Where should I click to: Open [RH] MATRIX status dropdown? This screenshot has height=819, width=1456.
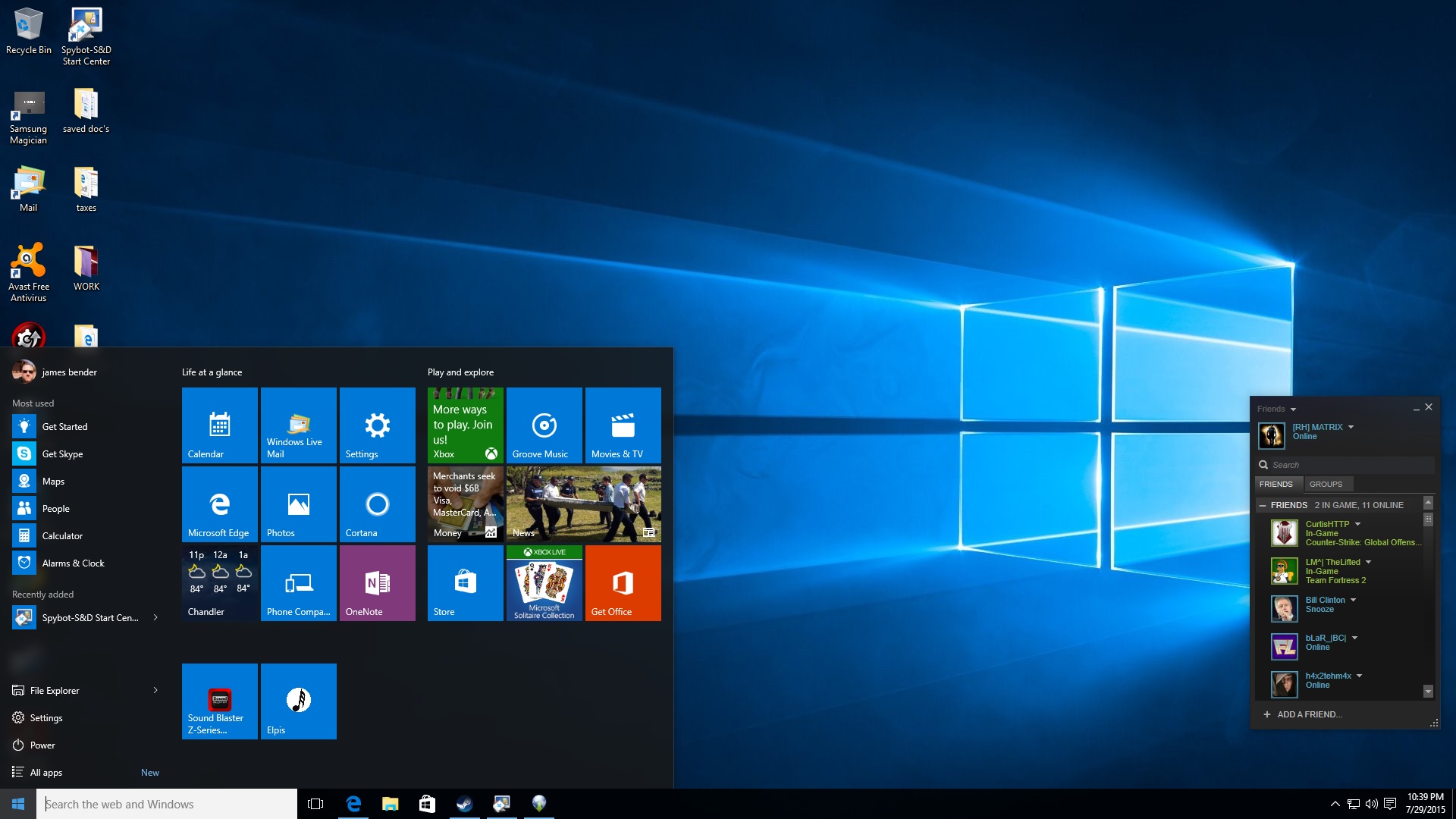1351,427
